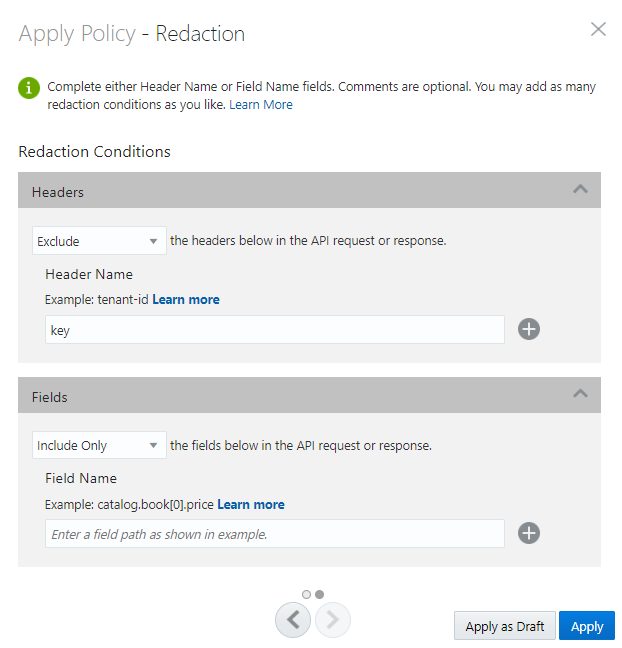The width and height of the screenshot is (622, 648).
Task: Click the Headers section title text
Action: pyautogui.click(x=58, y=191)
